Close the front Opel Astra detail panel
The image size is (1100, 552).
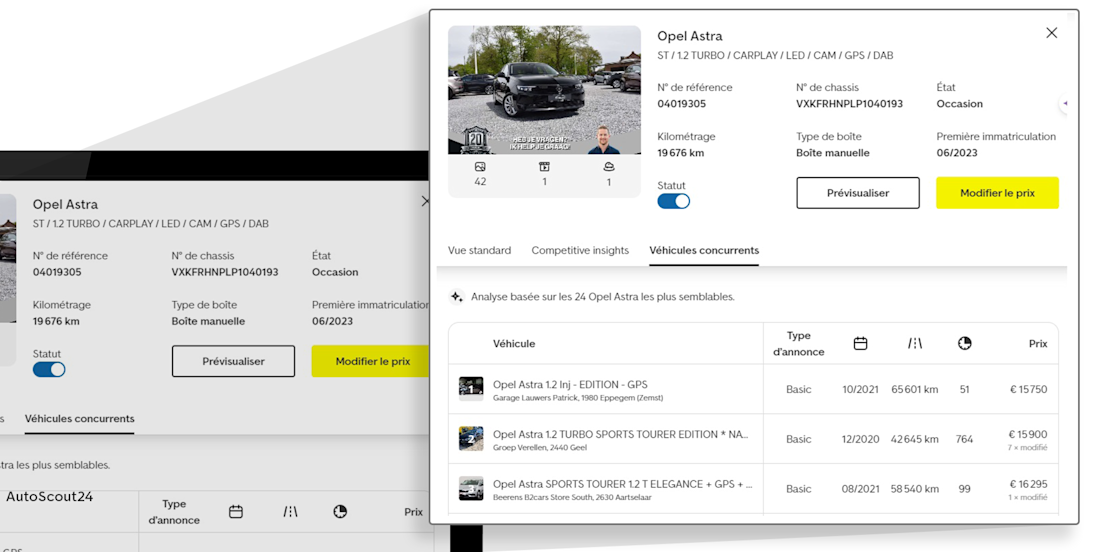tap(1051, 33)
